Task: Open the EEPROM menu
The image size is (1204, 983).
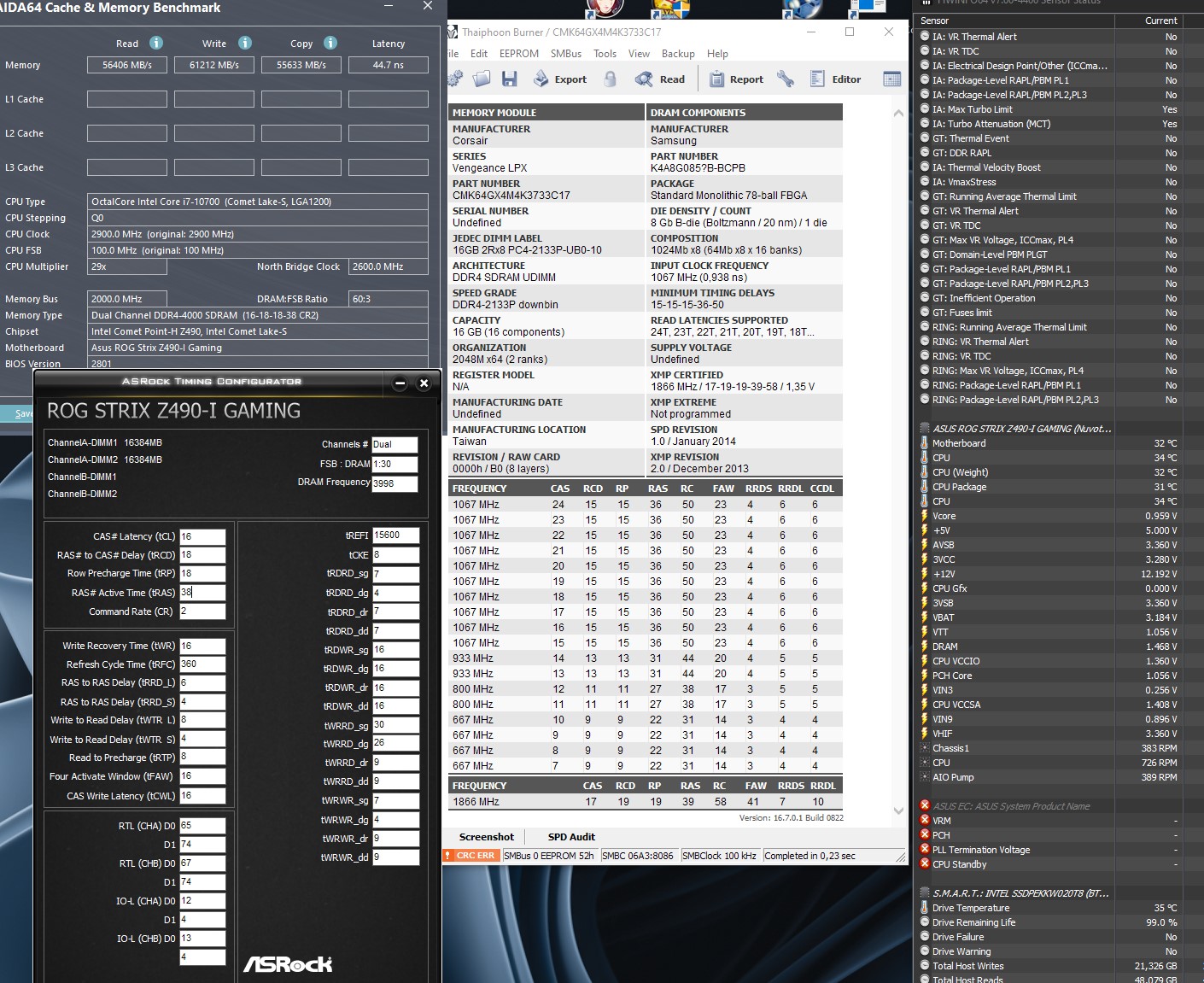Action: coord(519,54)
